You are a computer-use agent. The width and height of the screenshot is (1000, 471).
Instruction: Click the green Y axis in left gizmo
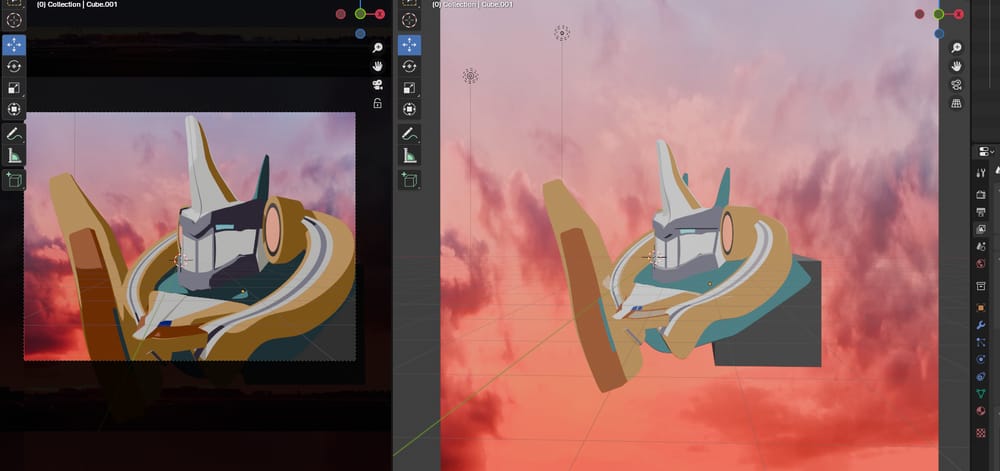click(360, 14)
